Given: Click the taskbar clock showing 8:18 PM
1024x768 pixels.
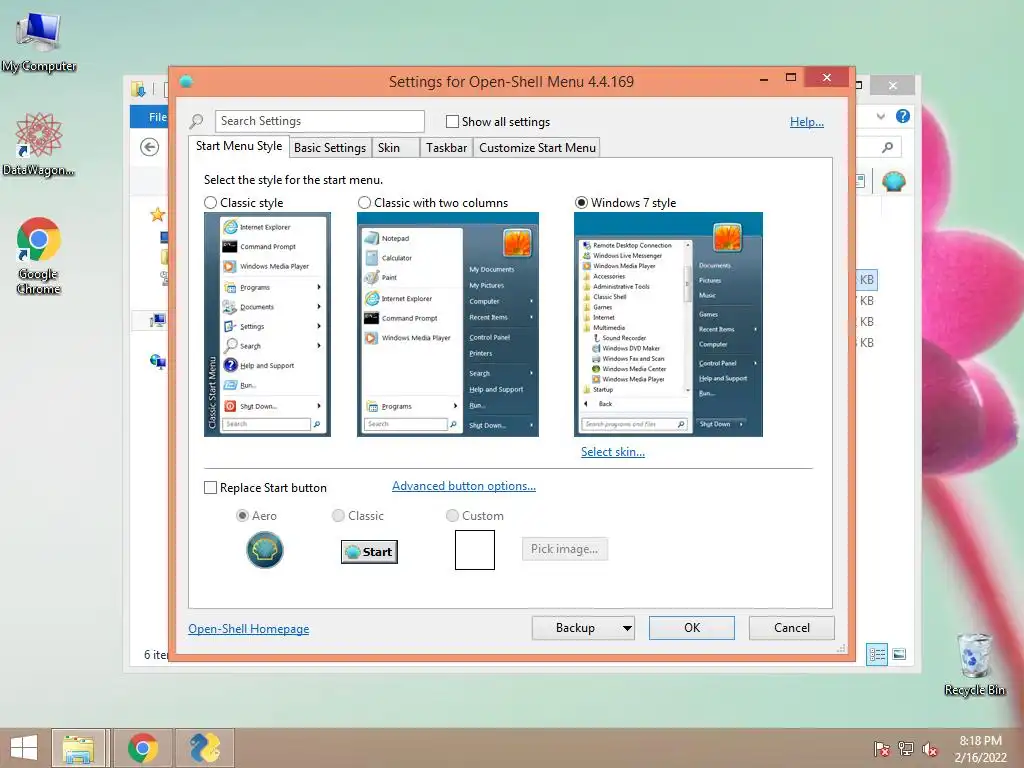Looking at the screenshot, I should (x=980, y=749).
